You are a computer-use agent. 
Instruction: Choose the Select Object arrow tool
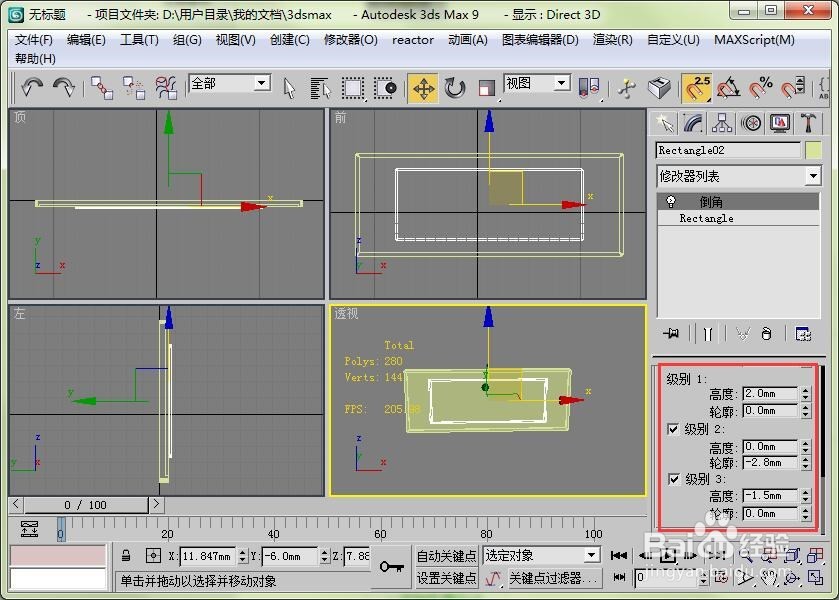[x=289, y=88]
